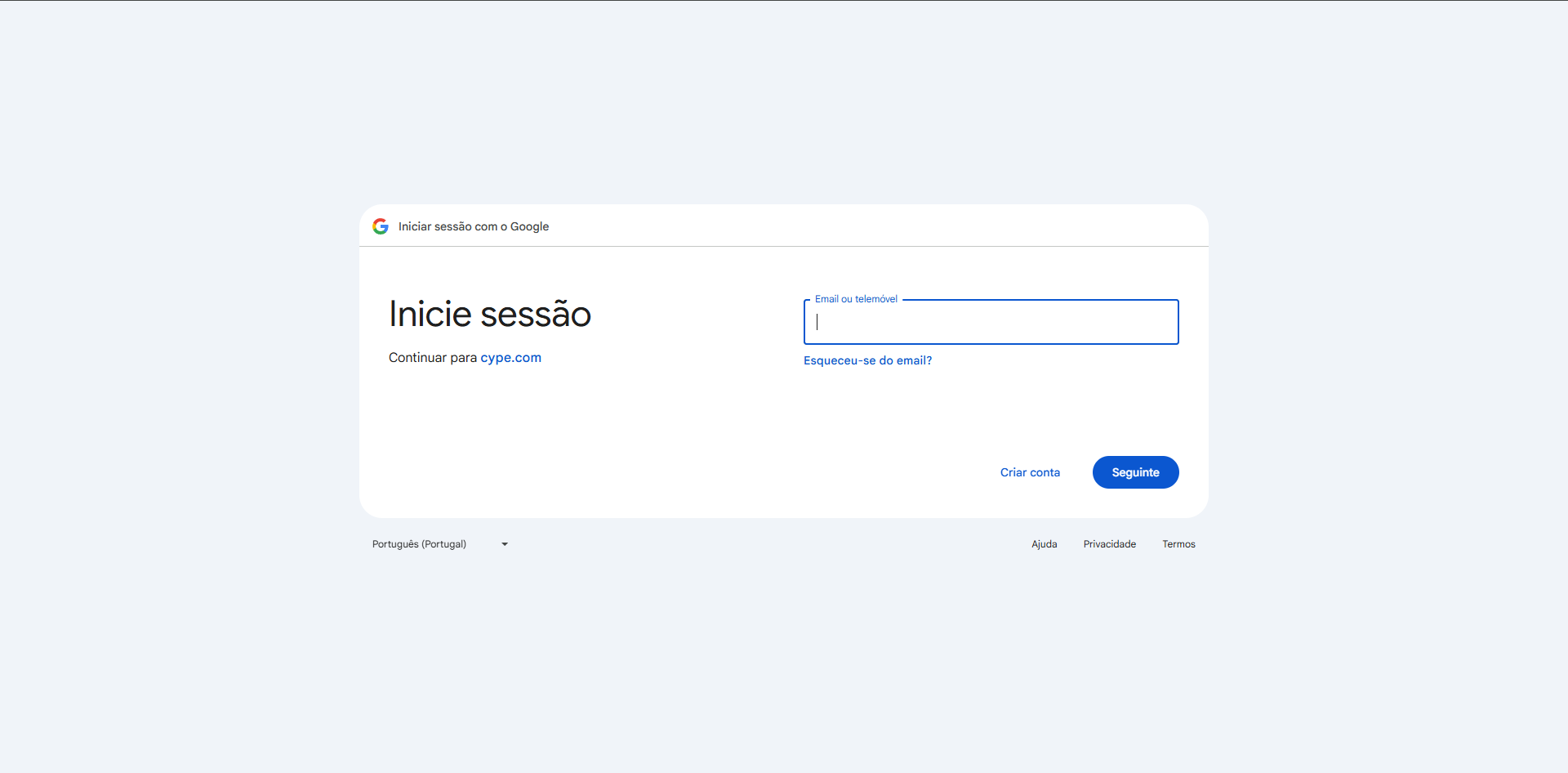Click the 'Iniciar sessão com o Google' header text
The height and width of the screenshot is (773, 1568).
[473, 226]
